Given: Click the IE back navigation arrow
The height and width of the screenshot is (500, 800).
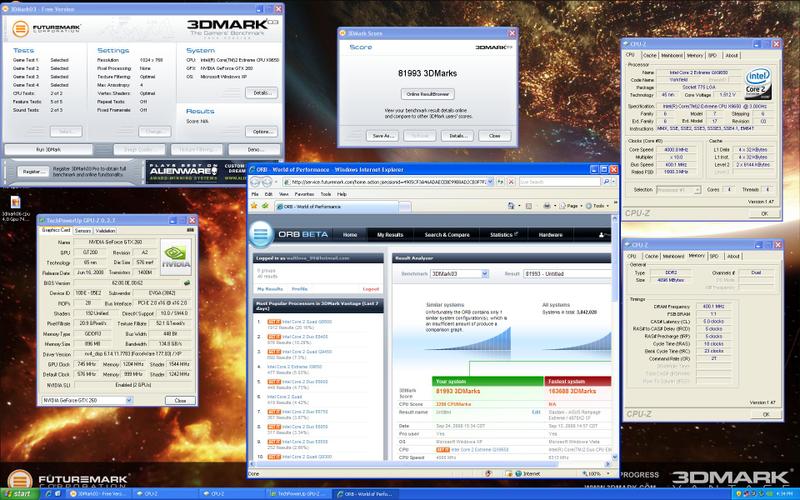Looking at the screenshot, I should click(255, 182).
